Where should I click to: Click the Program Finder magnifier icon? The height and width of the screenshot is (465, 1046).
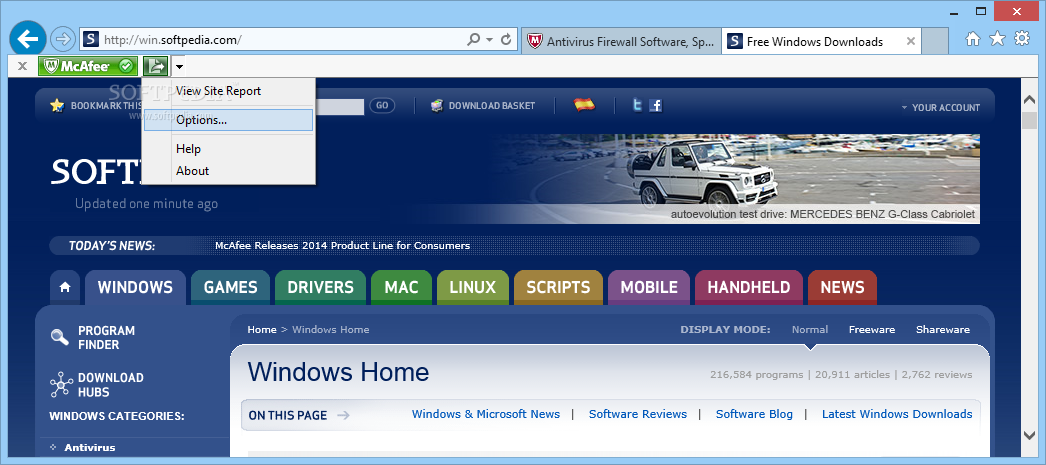60,338
